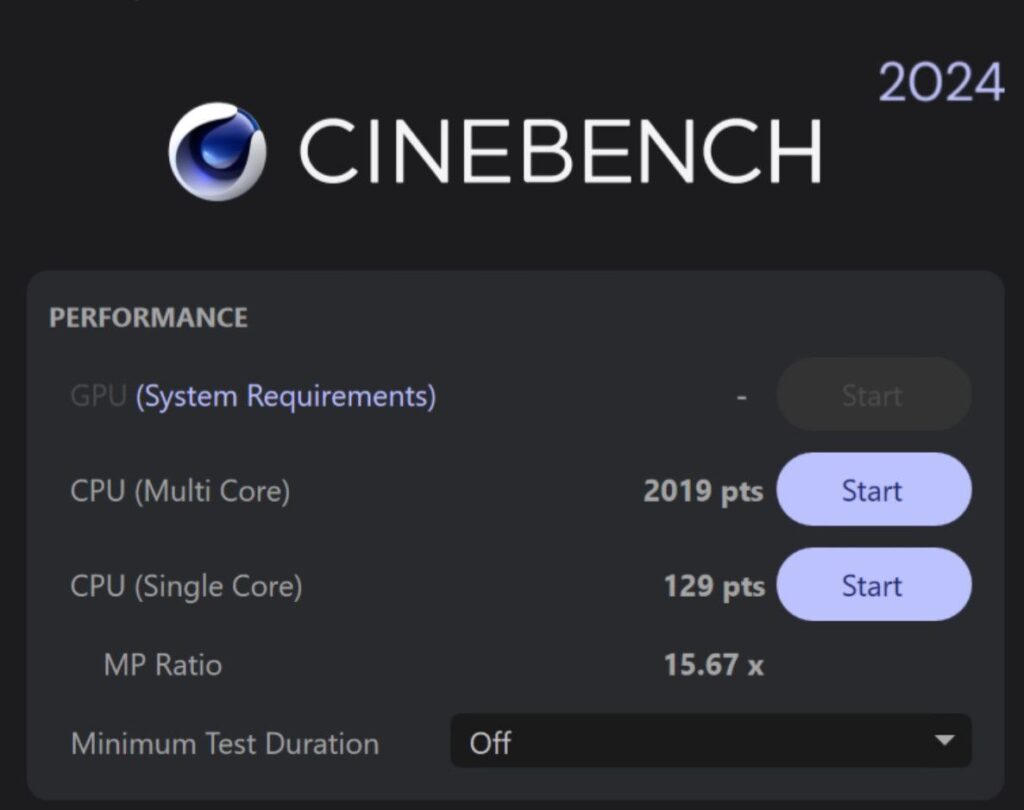Click the 2019 pts multi core score
1024x810 pixels.
tap(703, 491)
